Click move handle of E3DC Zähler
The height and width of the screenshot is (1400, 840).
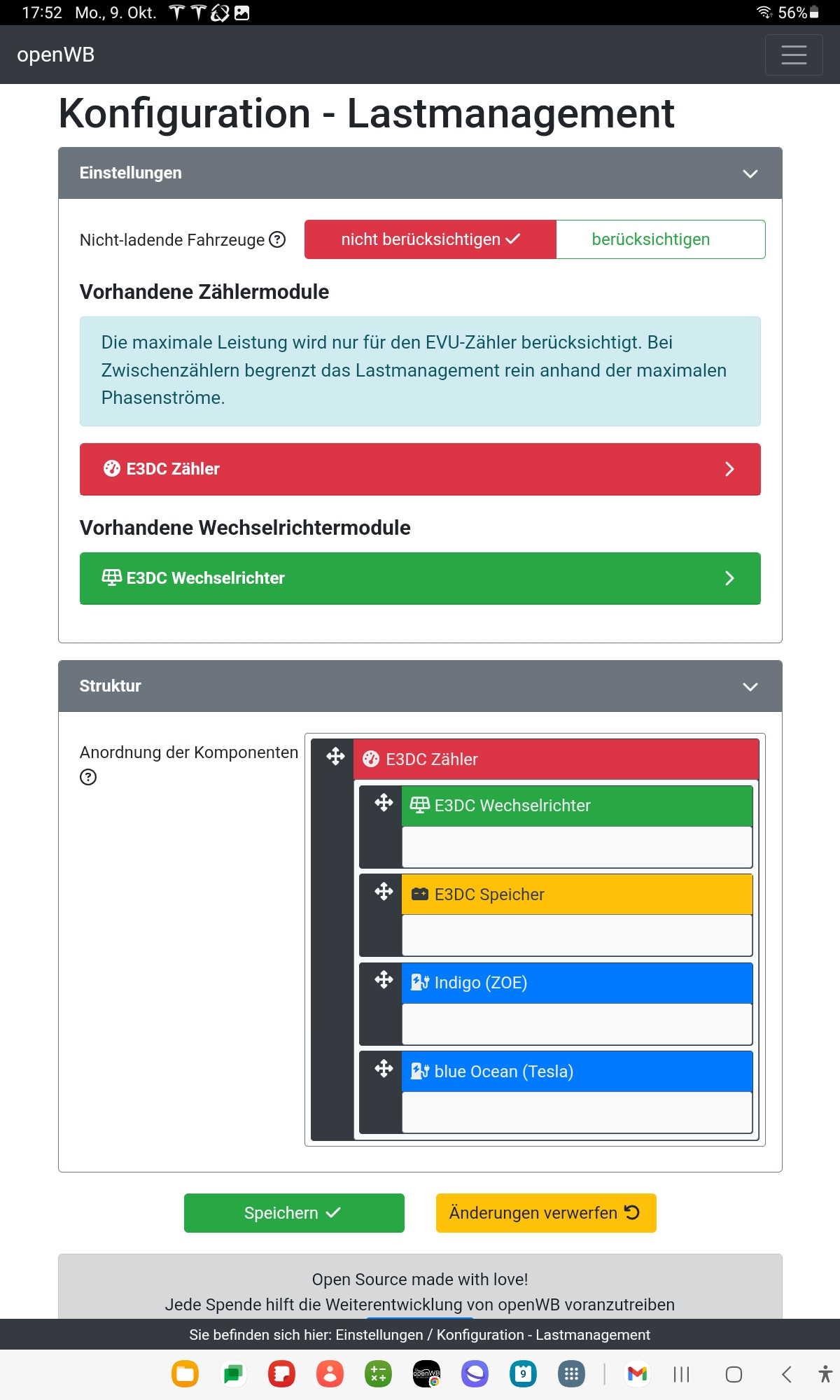(335, 757)
